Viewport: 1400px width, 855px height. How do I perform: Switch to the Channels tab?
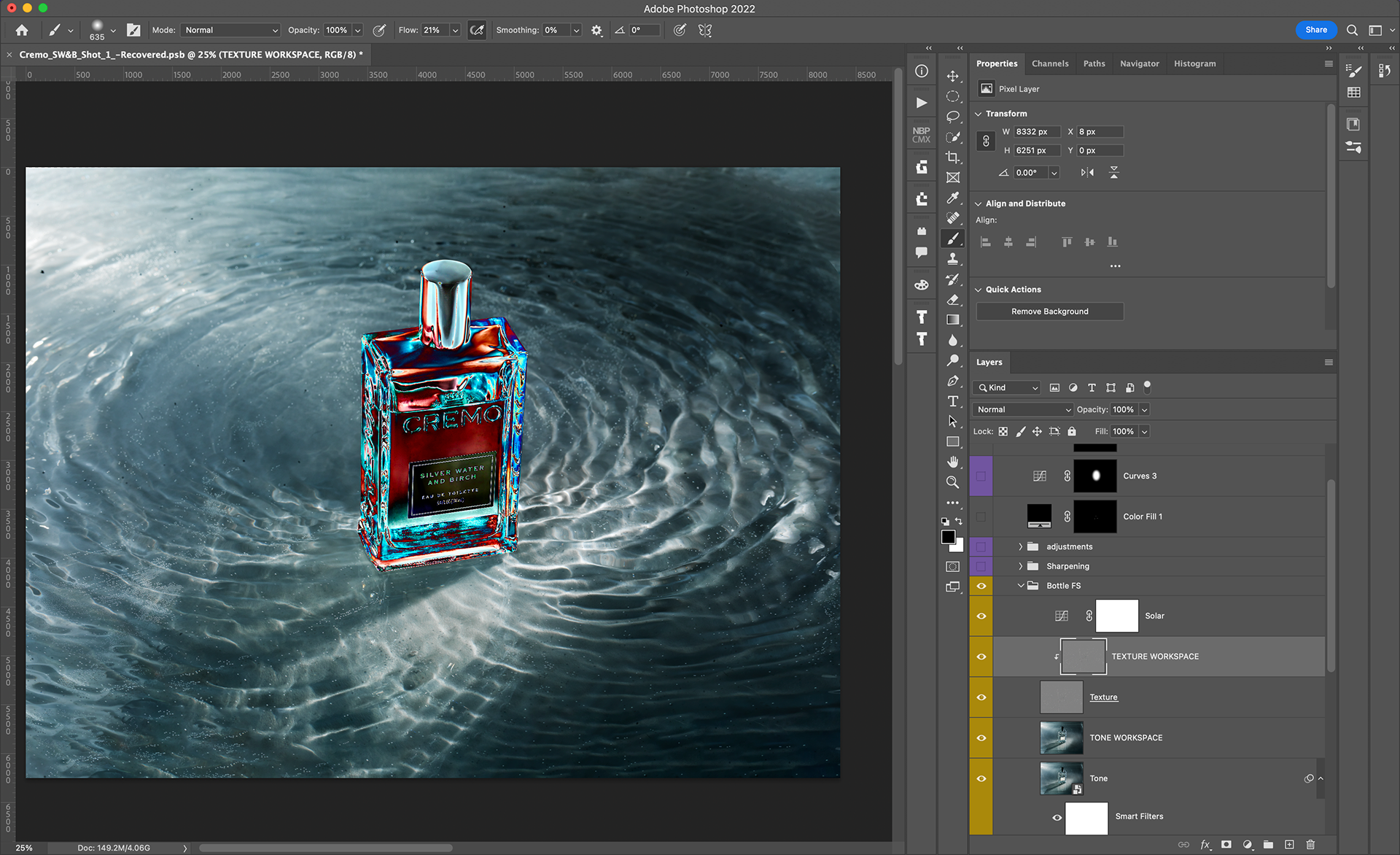(x=1049, y=63)
